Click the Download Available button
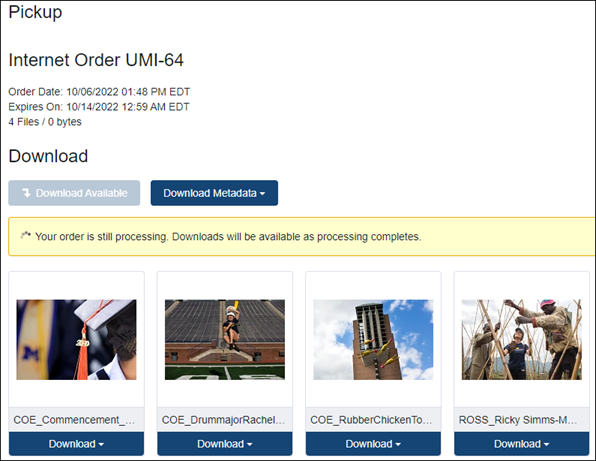 pyautogui.click(x=74, y=193)
